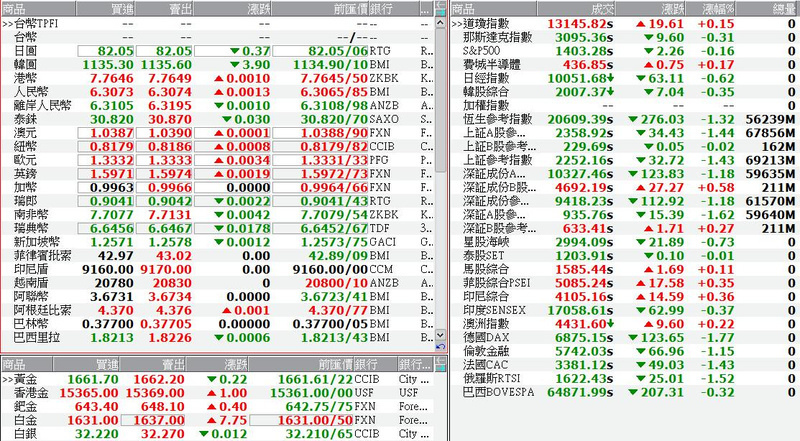Select the 鈀金 row
Viewport: 800px width, 441px height.
coord(217,407)
